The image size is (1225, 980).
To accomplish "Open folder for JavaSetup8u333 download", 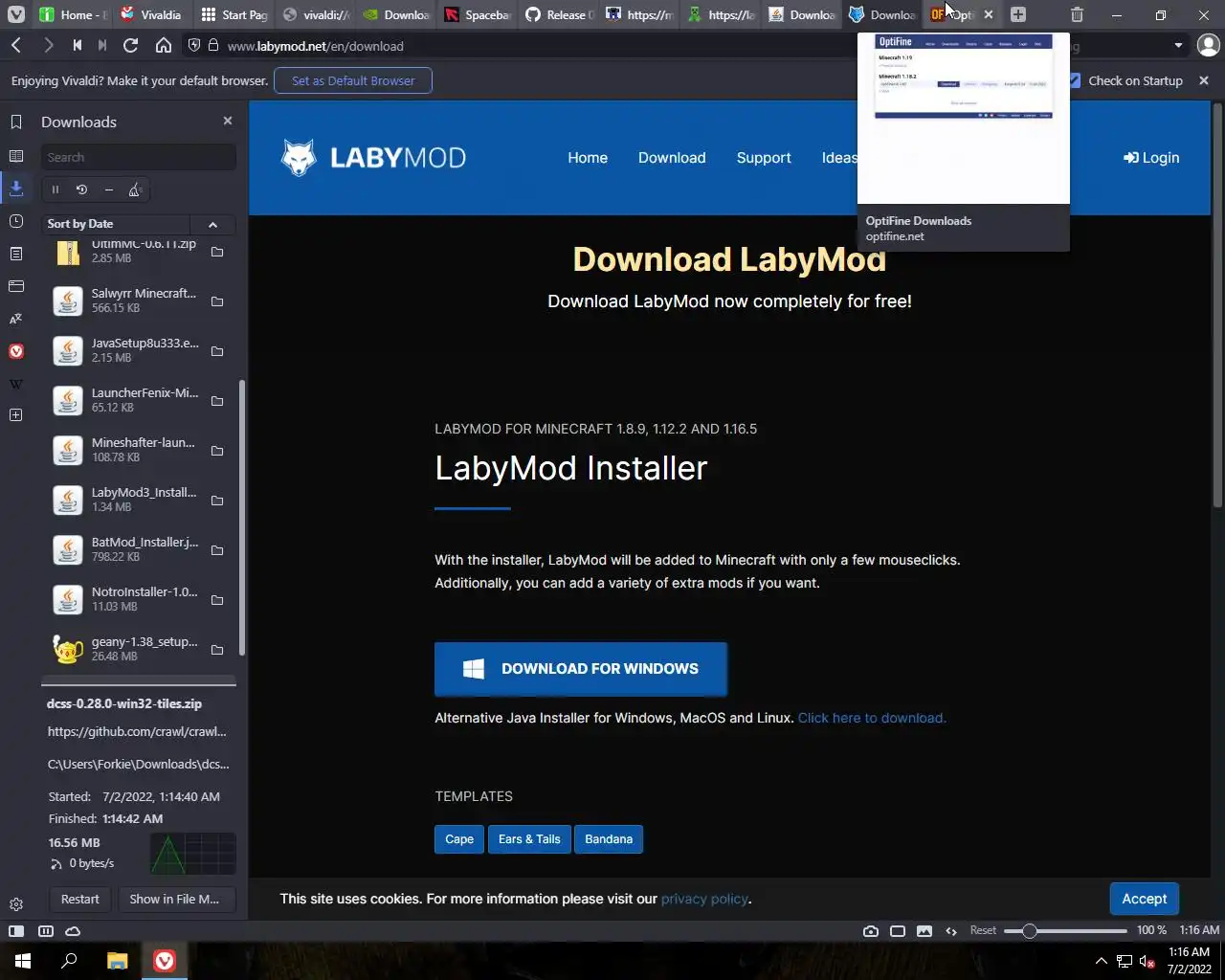I will (217, 351).
